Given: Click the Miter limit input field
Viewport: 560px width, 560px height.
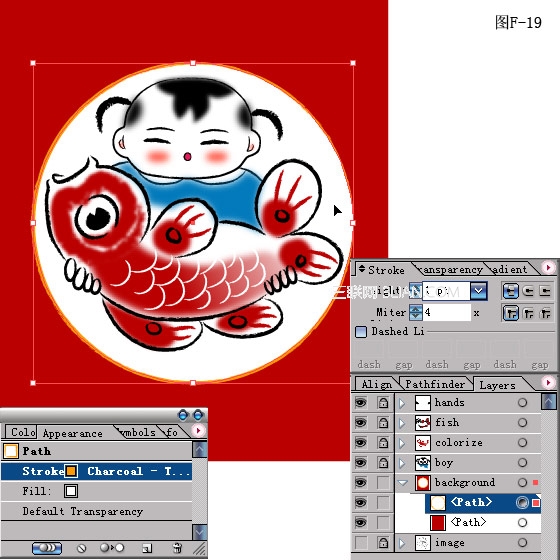Looking at the screenshot, I should [447, 313].
